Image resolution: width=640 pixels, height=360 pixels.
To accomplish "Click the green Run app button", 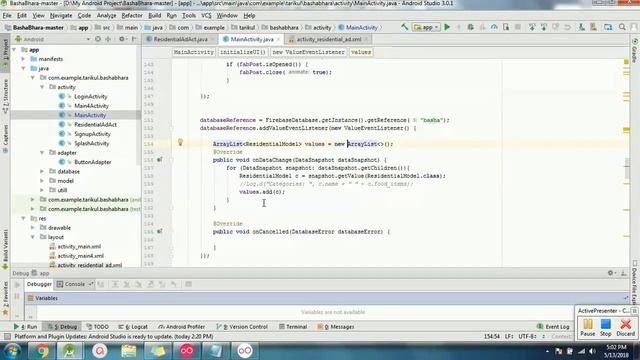I will pos(447,27).
